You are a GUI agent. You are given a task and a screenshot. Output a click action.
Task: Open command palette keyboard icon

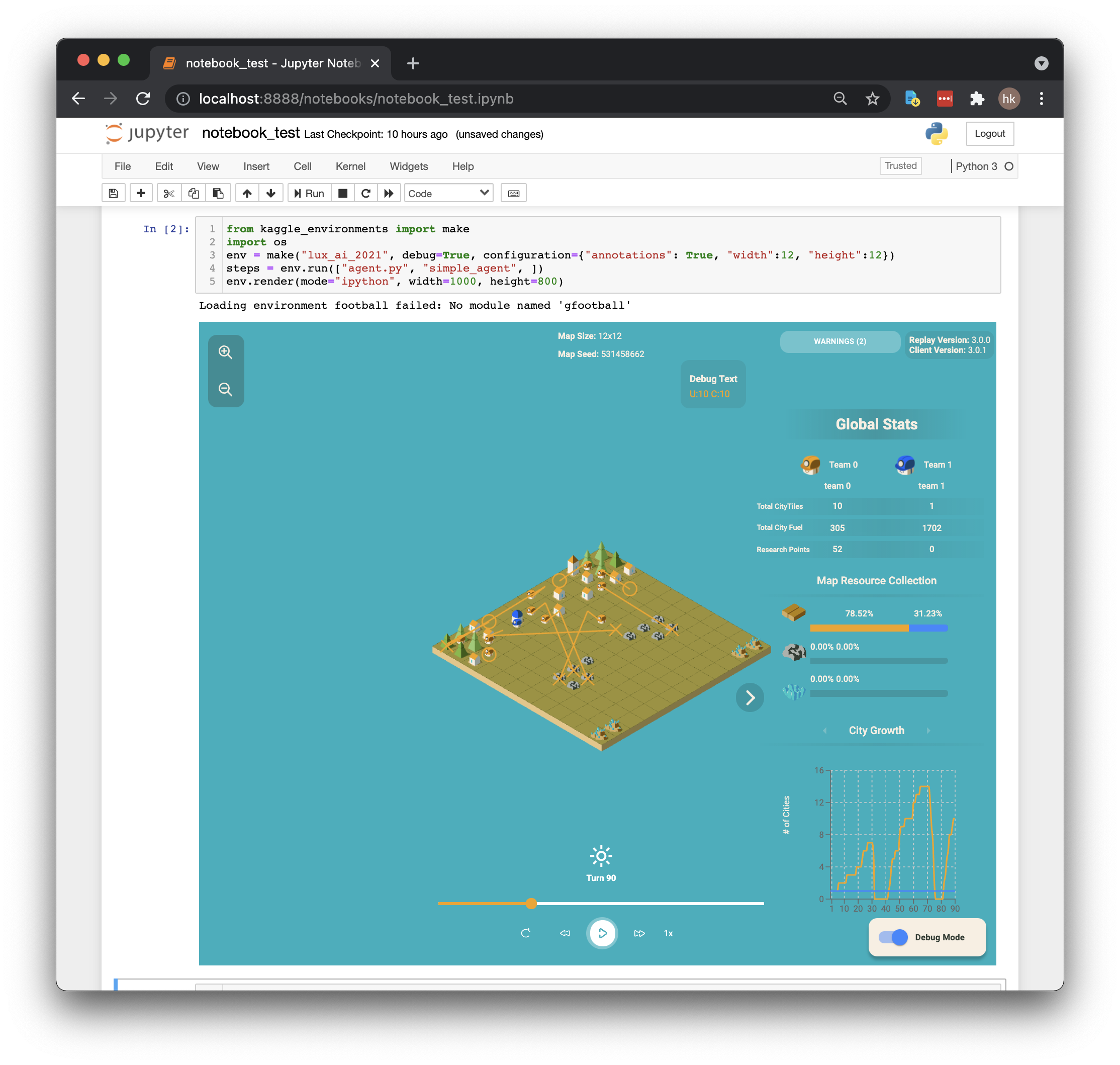(x=513, y=194)
